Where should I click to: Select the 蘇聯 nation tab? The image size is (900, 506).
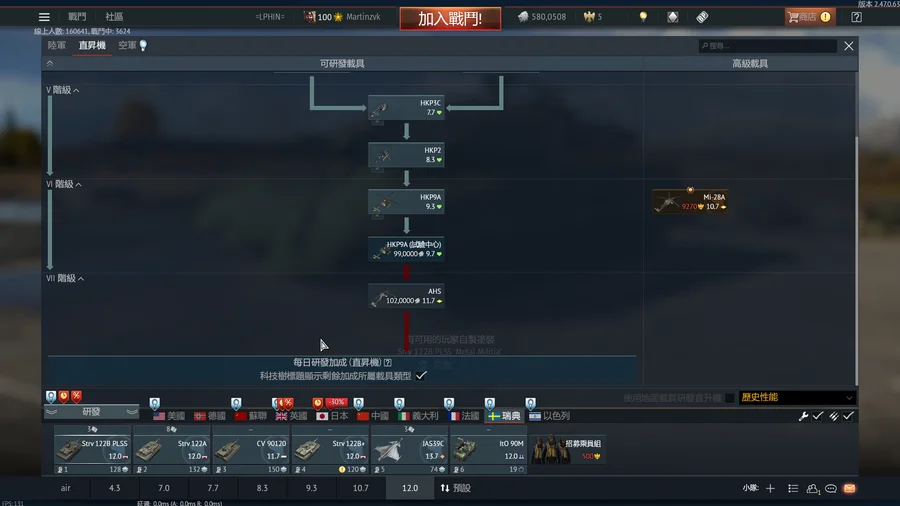point(251,416)
